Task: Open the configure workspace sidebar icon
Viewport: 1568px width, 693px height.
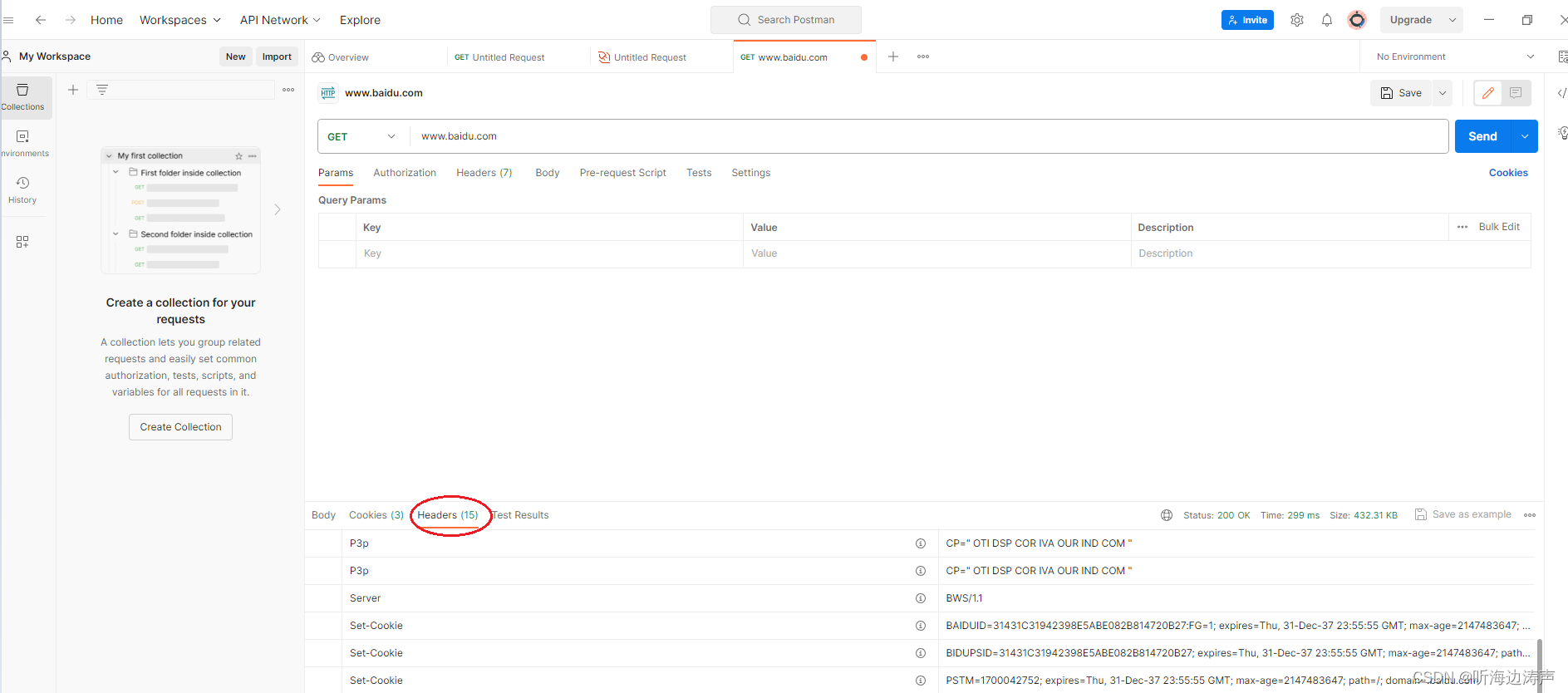Action: coord(22,242)
